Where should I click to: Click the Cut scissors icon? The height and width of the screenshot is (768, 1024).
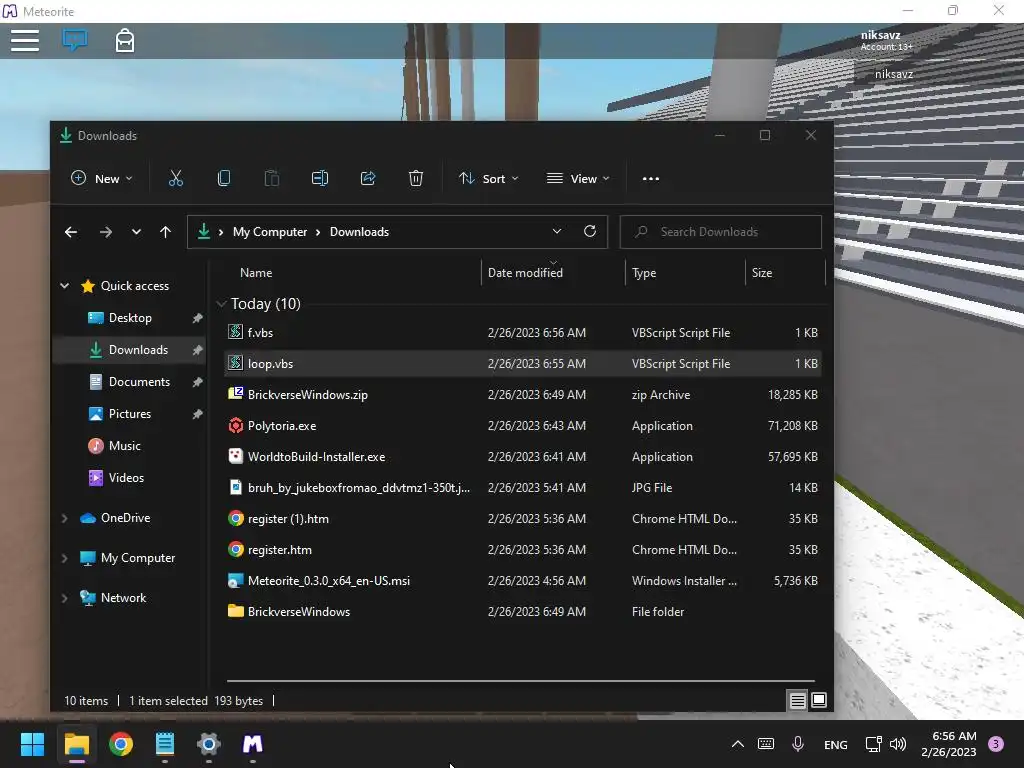pyautogui.click(x=176, y=178)
